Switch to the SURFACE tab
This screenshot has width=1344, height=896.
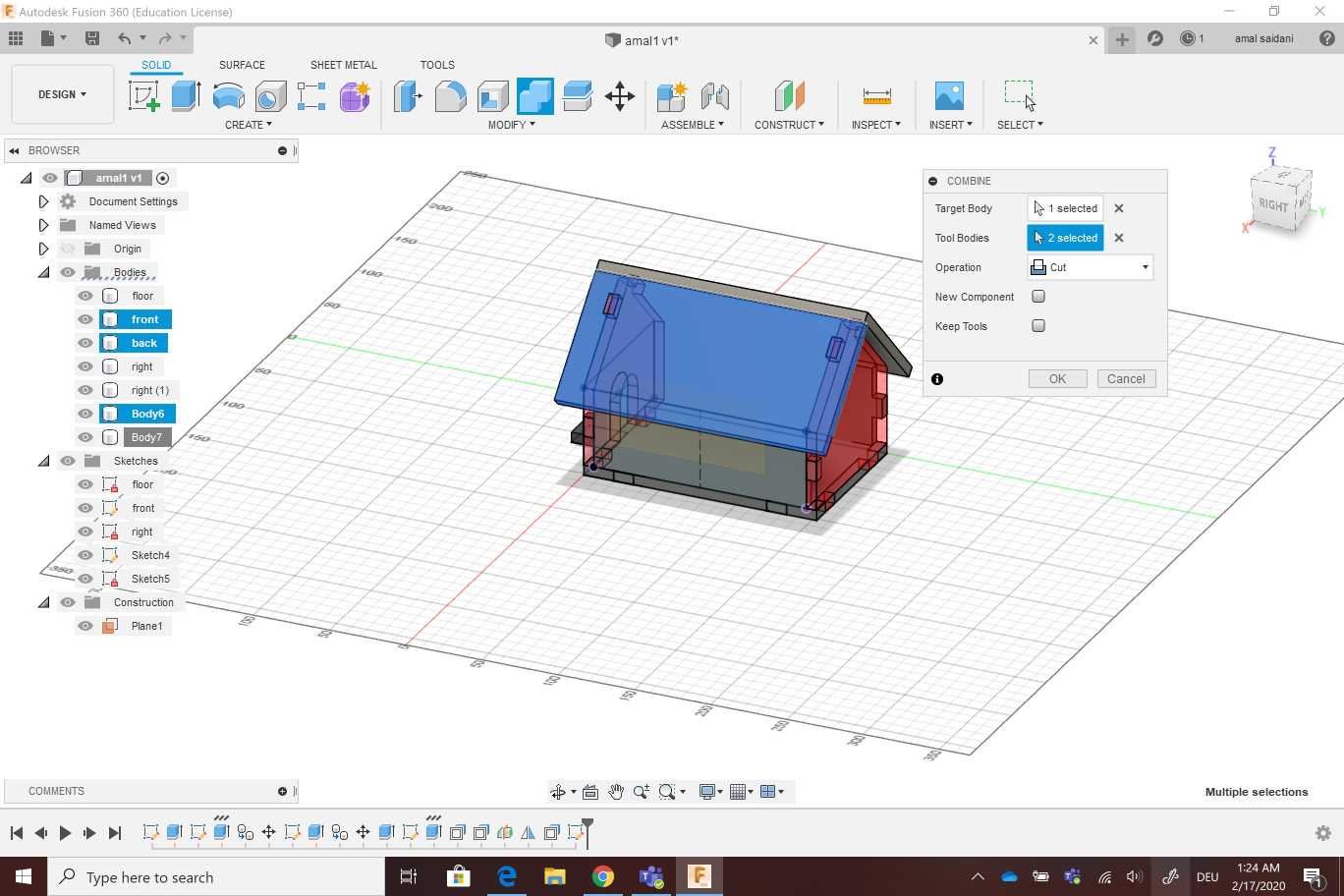242,65
